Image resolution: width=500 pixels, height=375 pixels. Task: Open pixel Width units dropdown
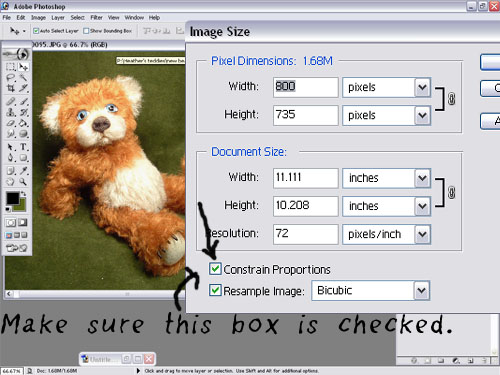(x=423, y=87)
